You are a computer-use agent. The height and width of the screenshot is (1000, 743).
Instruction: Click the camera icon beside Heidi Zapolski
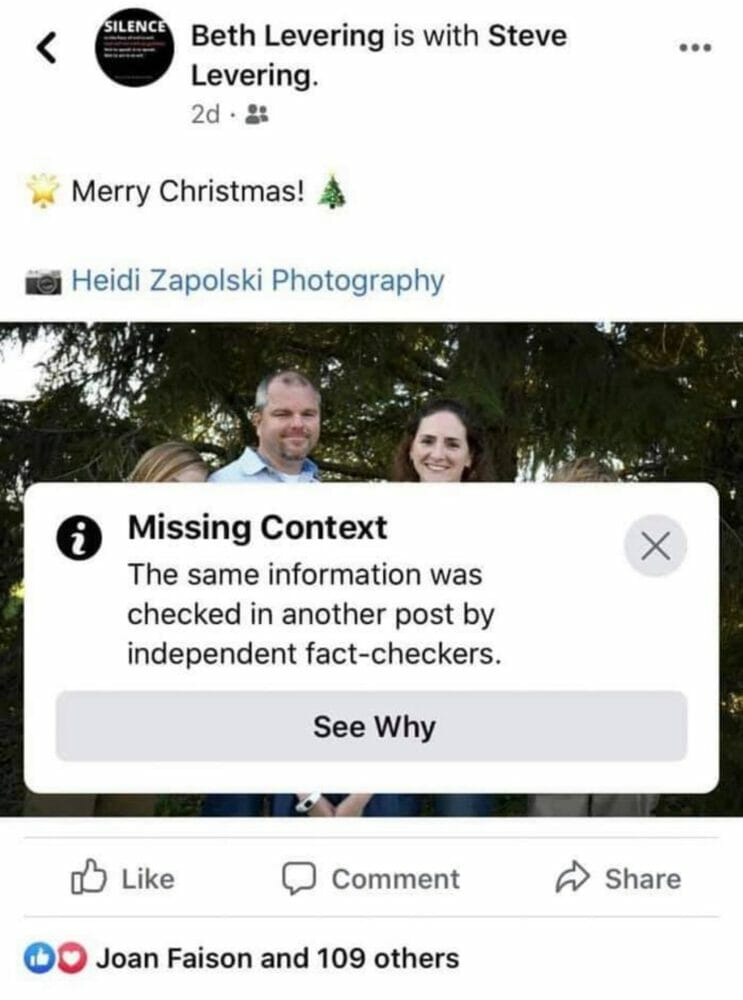[43, 281]
